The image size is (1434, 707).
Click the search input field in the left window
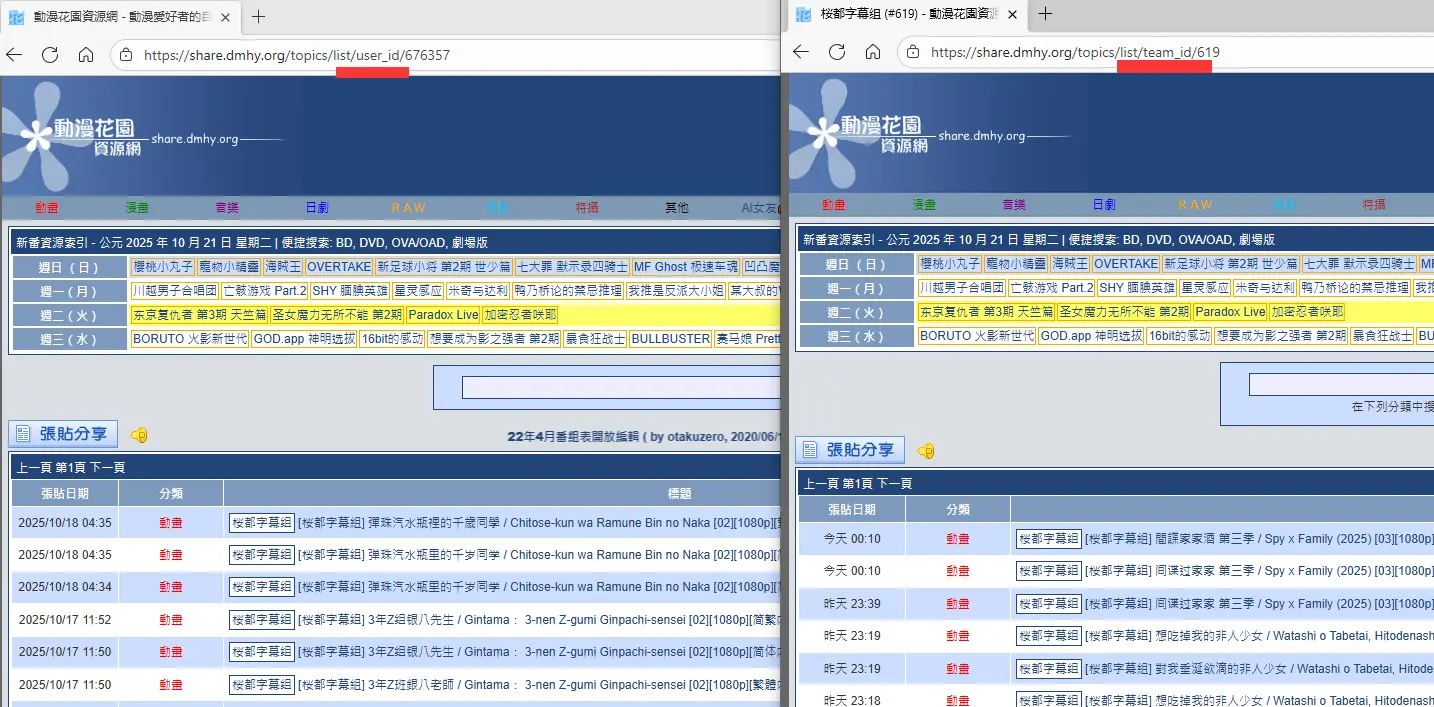point(620,387)
